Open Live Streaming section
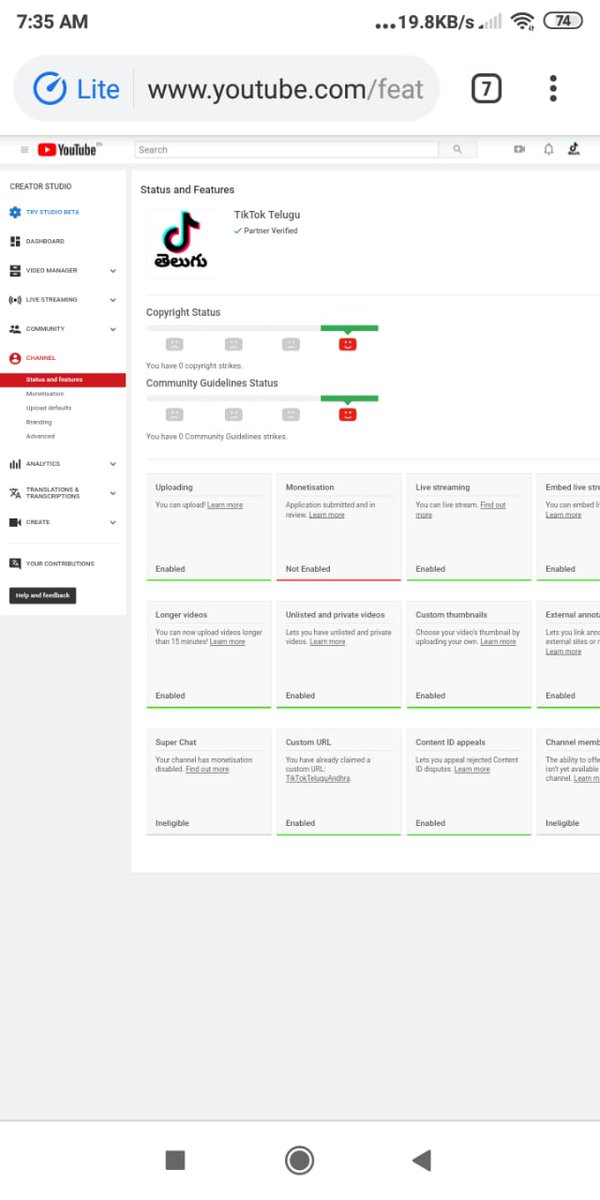Screen dimensions: 600x1200 (52, 299)
